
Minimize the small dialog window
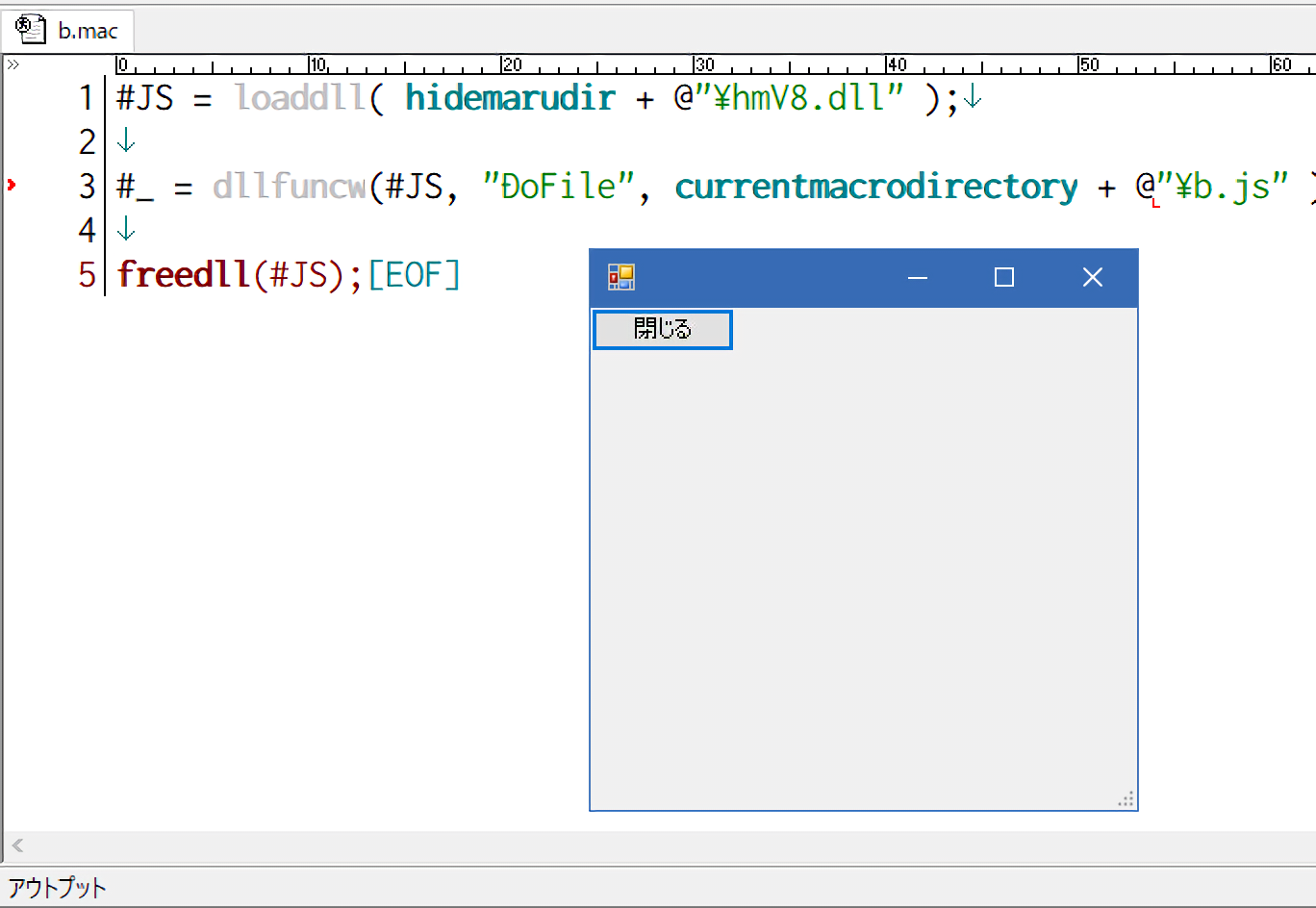tap(917, 278)
